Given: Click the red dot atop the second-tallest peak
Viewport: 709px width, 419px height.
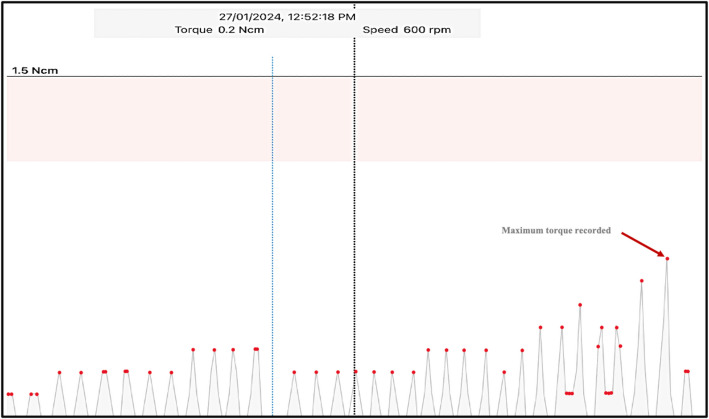Looking at the screenshot, I should [641, 281].
